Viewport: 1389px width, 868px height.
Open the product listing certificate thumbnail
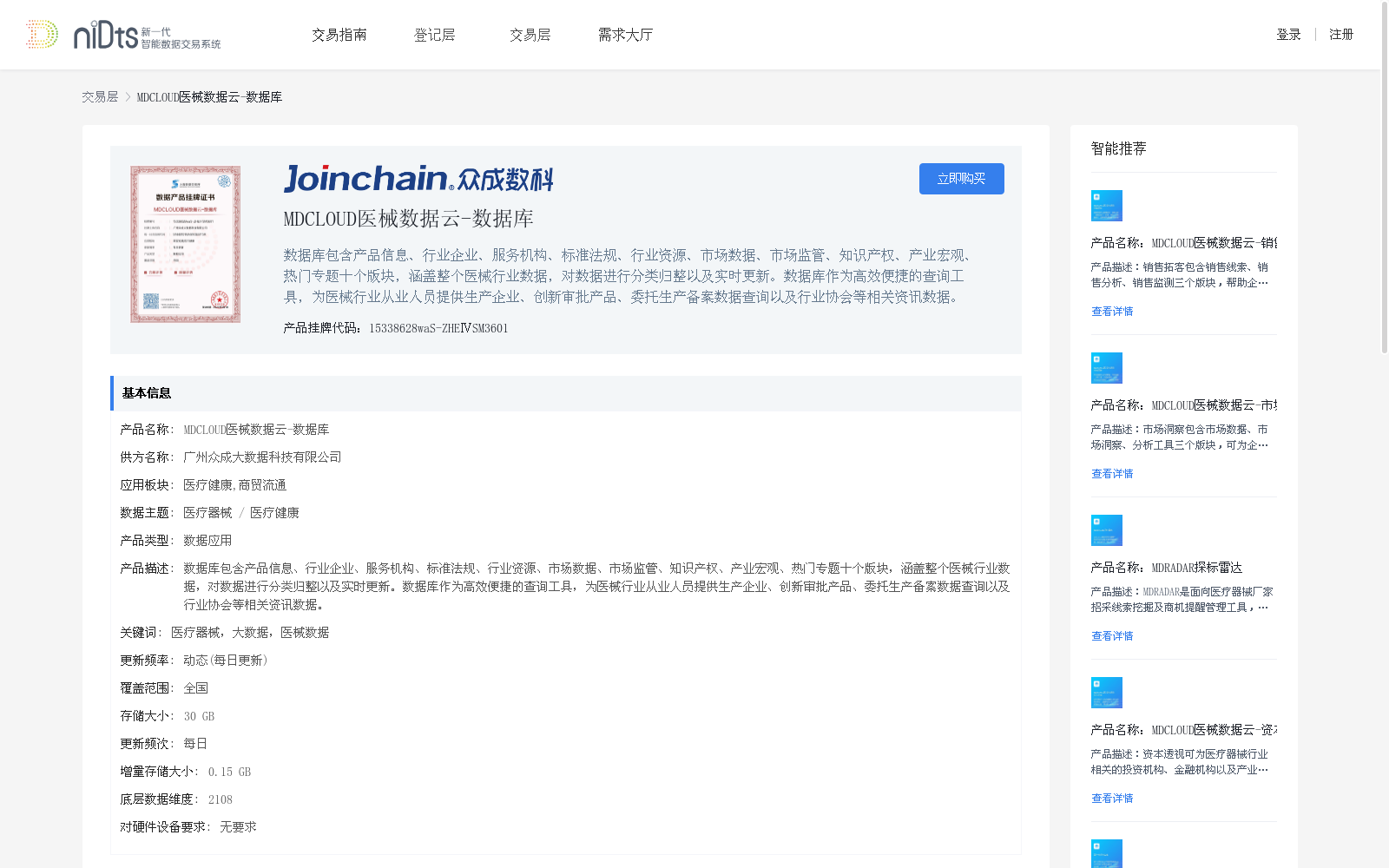point(186,245)
